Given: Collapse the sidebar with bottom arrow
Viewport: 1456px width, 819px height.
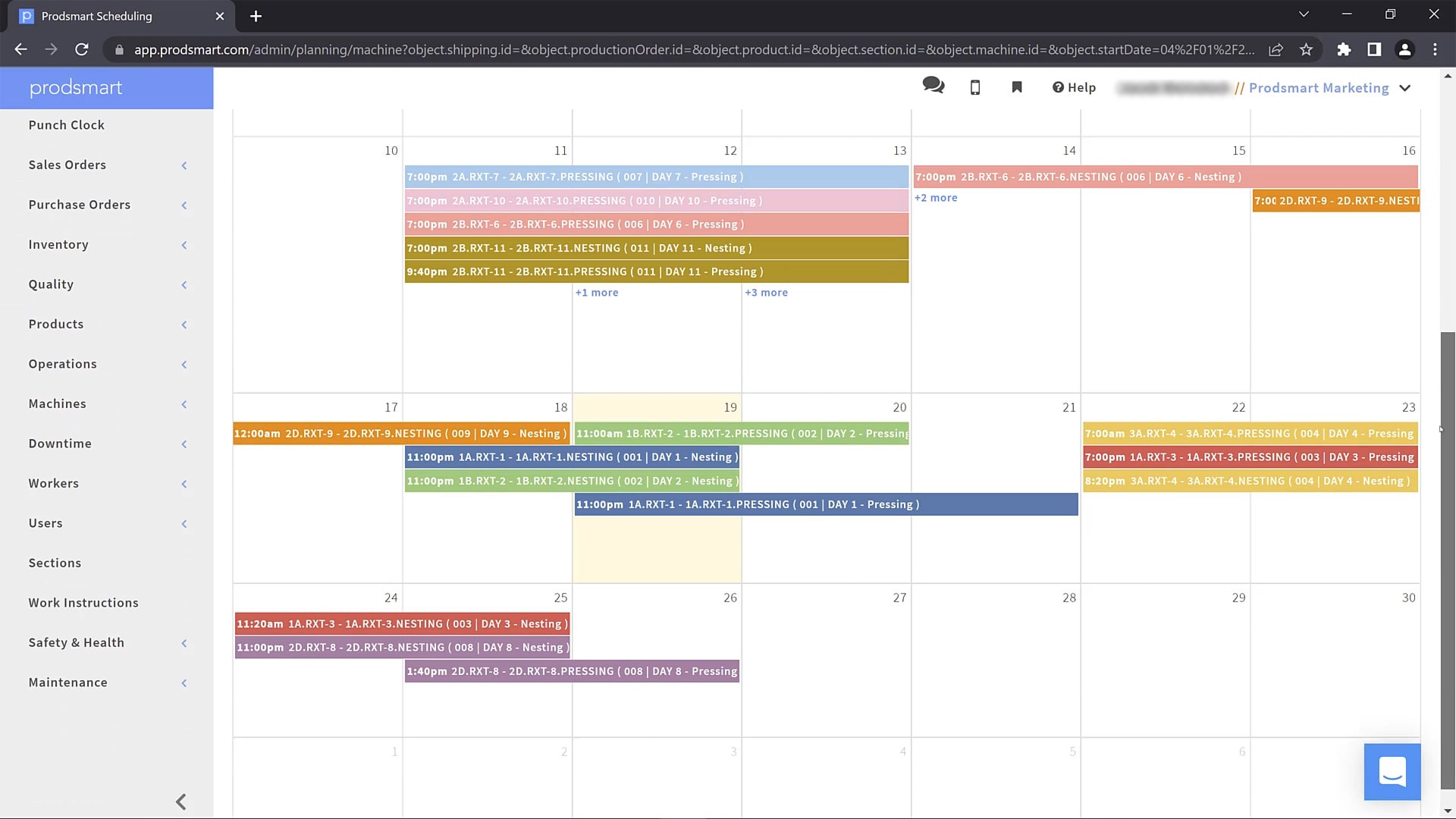Looking at the screenshot, I should click(180, 802).
